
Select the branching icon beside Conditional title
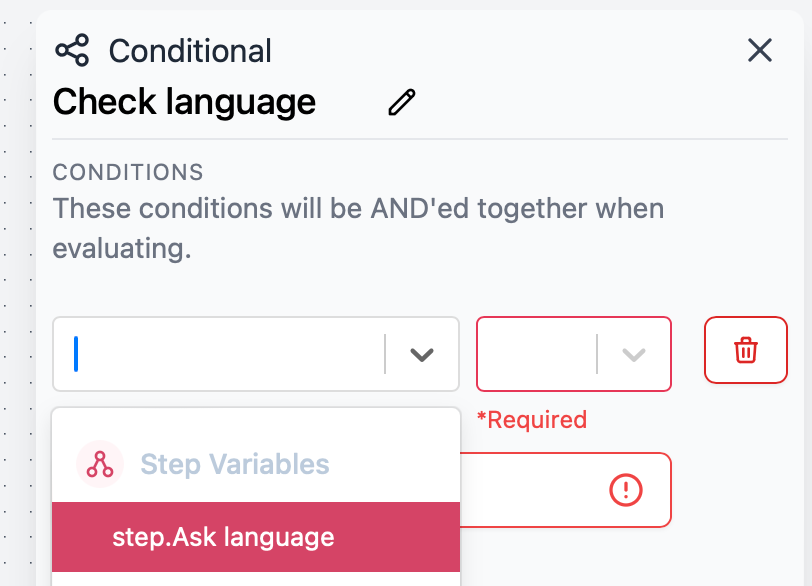pyautogui.click(x=73, y=49)
